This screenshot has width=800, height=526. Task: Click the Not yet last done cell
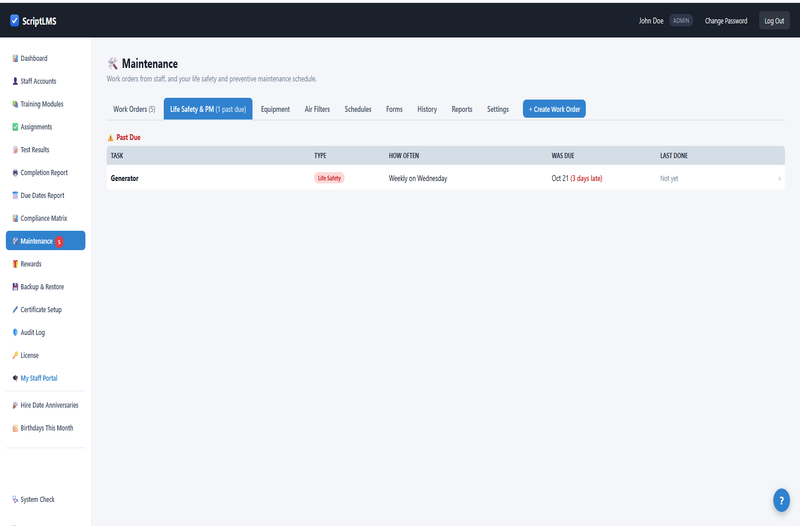click(x=669, y=179)
